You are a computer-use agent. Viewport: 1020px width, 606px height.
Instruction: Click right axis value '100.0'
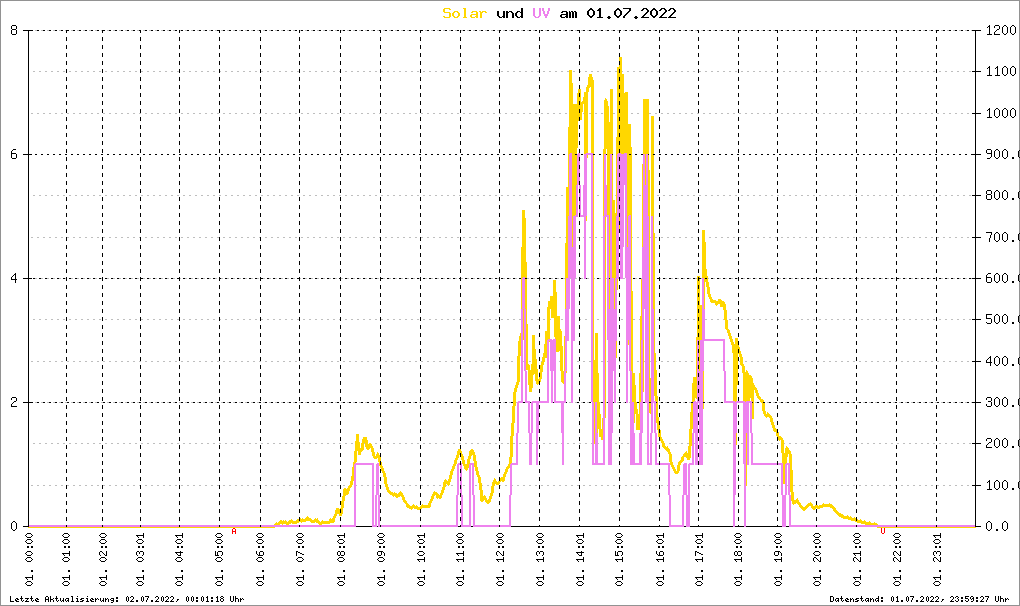[1001, 485]
